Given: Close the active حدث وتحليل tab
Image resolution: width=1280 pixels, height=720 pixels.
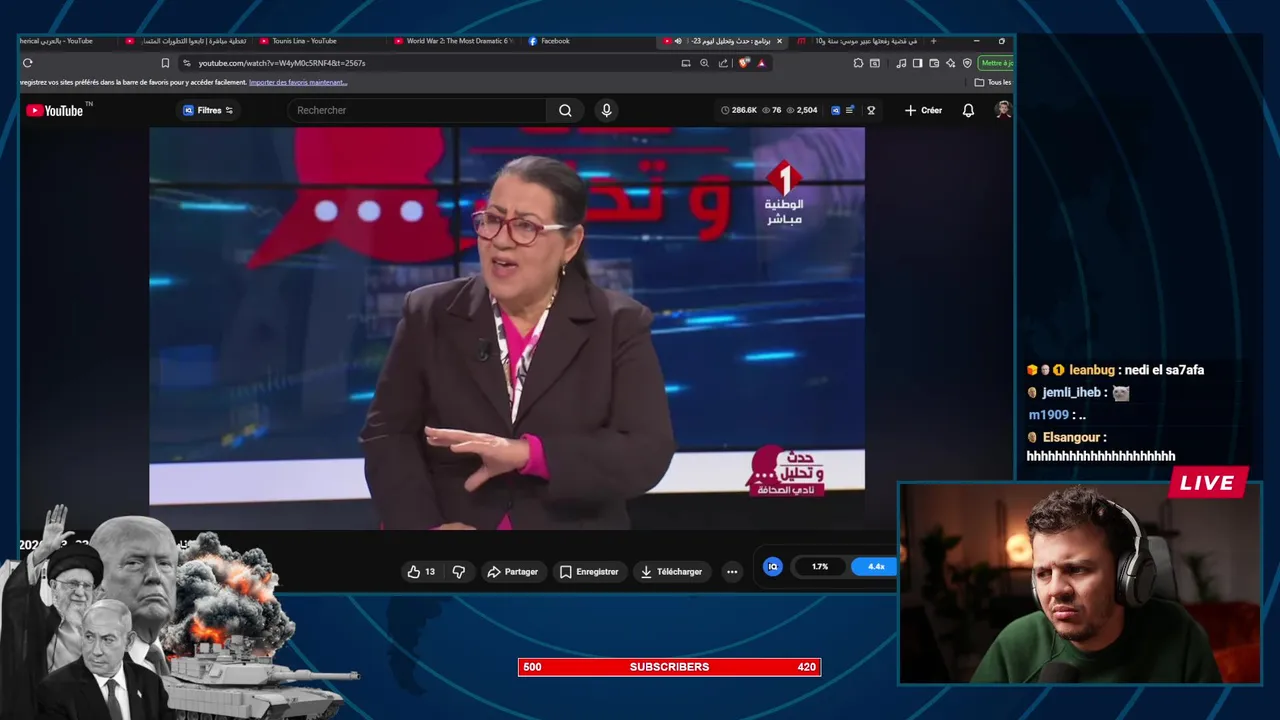Looking at the screenshot, I should 779,41.
